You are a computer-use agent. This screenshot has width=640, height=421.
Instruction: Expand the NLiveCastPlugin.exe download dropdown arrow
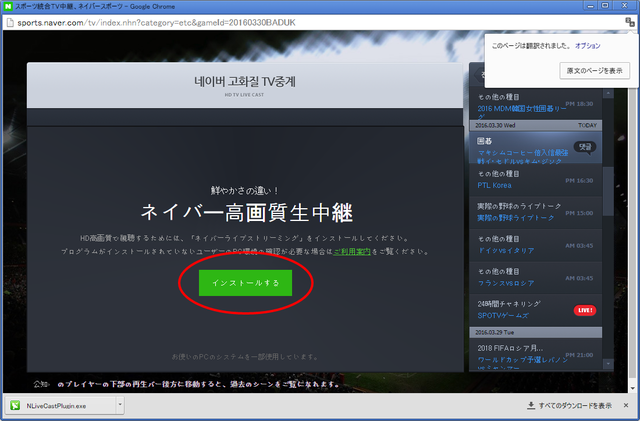pos(120,405)
